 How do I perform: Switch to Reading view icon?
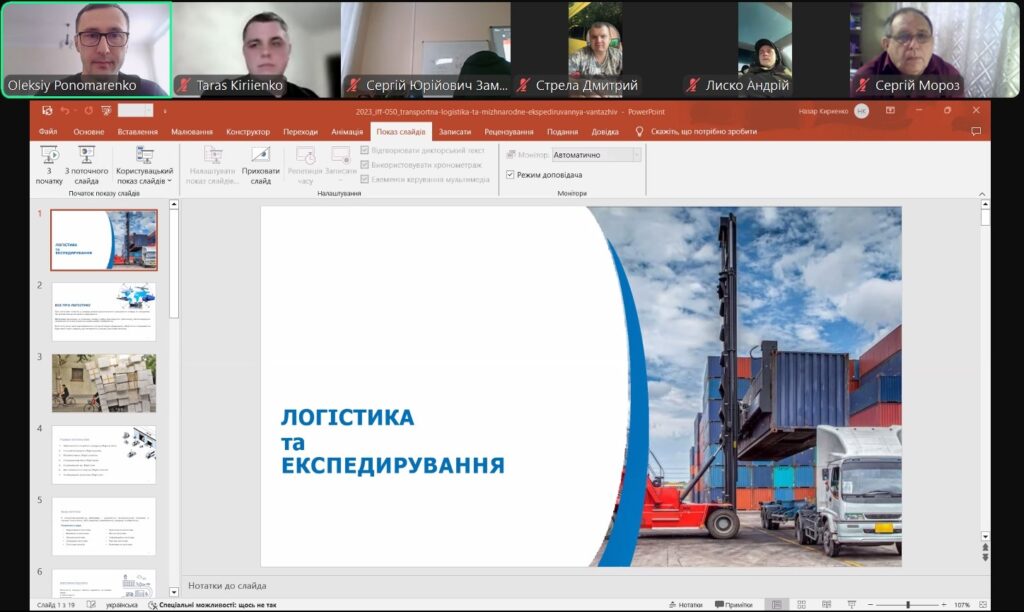coord(826,605)
